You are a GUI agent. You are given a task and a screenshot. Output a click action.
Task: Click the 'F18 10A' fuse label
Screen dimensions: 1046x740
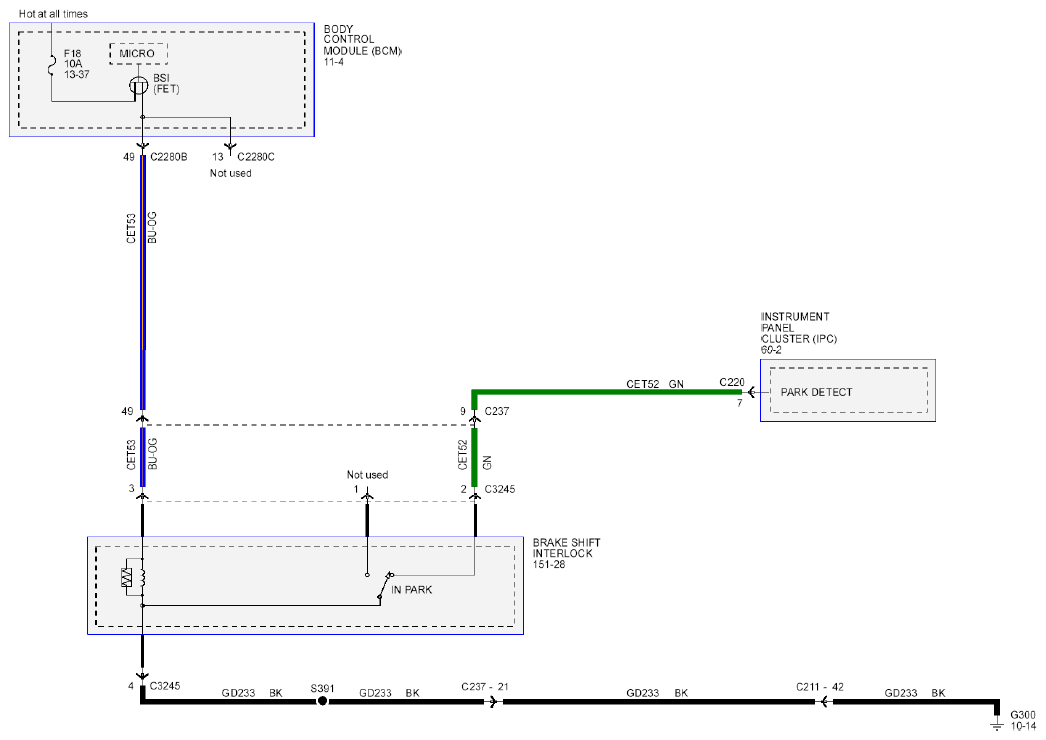(73, 58)
